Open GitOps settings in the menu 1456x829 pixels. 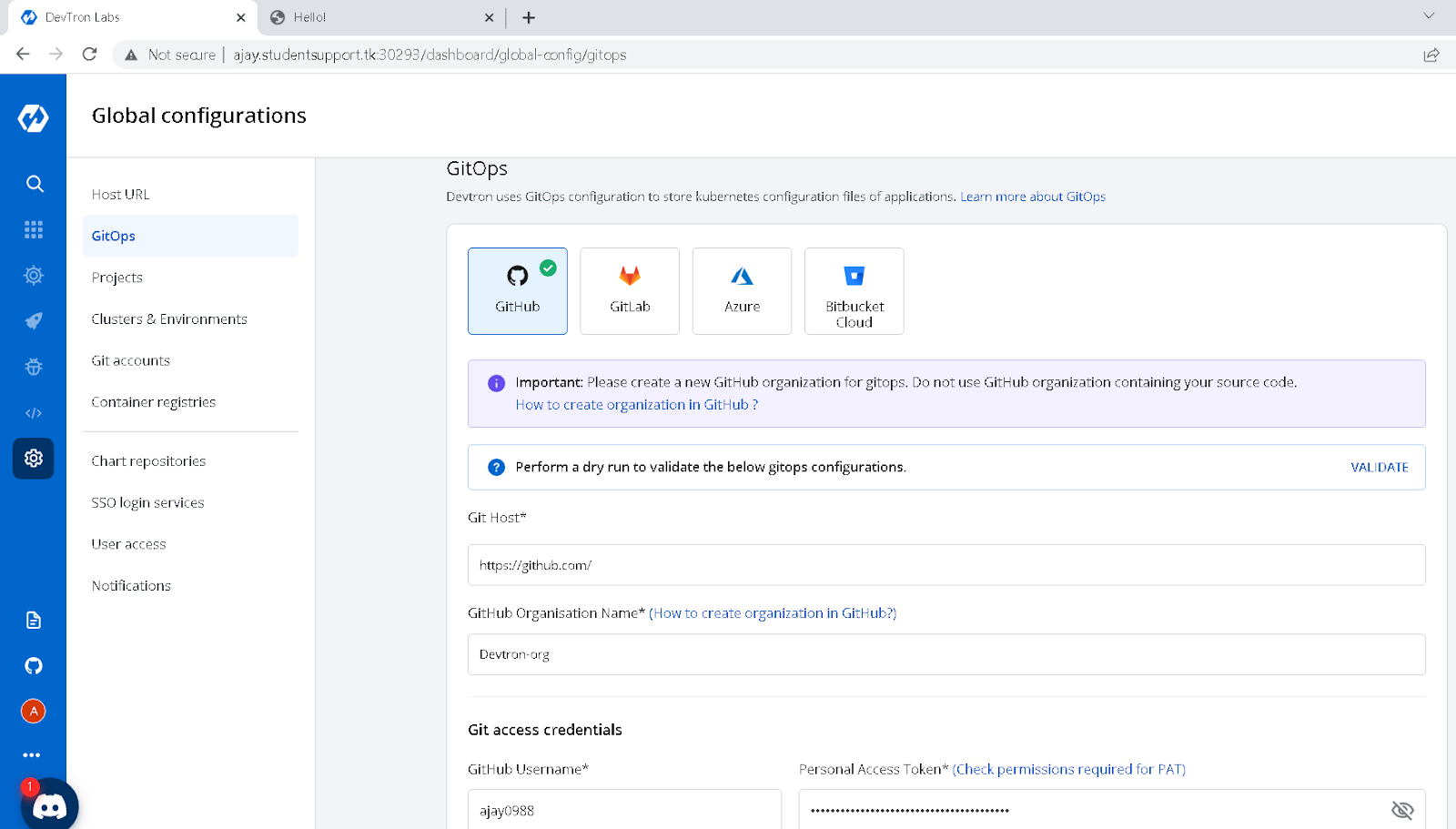coord(190,236)
